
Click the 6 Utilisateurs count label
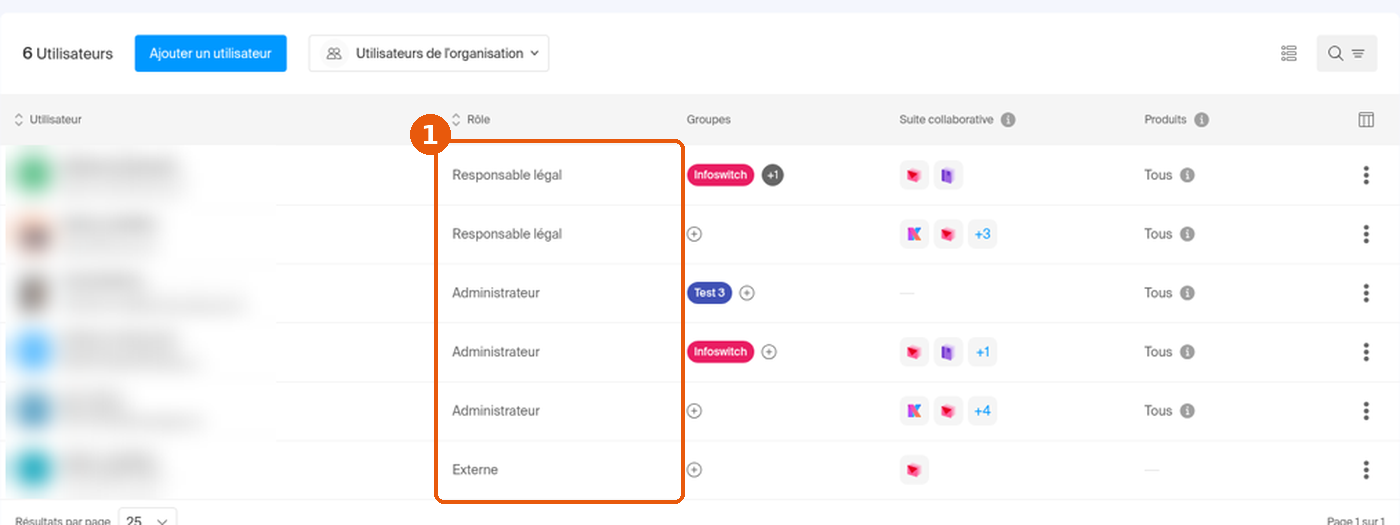[x=68, y=53]
